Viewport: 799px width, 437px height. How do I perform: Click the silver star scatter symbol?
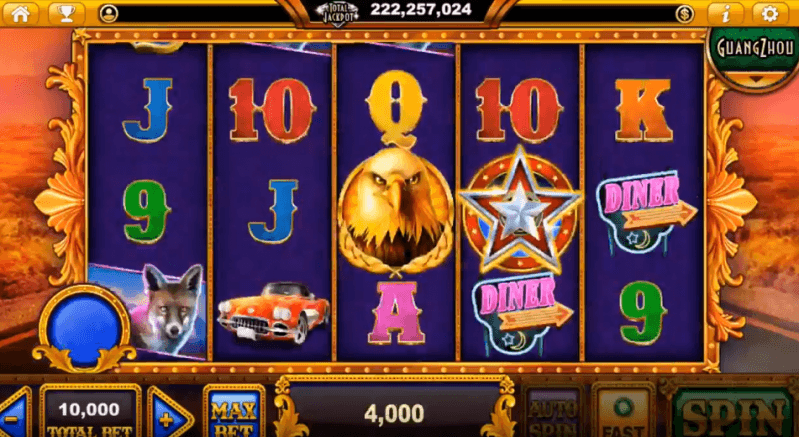coord(519,209)
